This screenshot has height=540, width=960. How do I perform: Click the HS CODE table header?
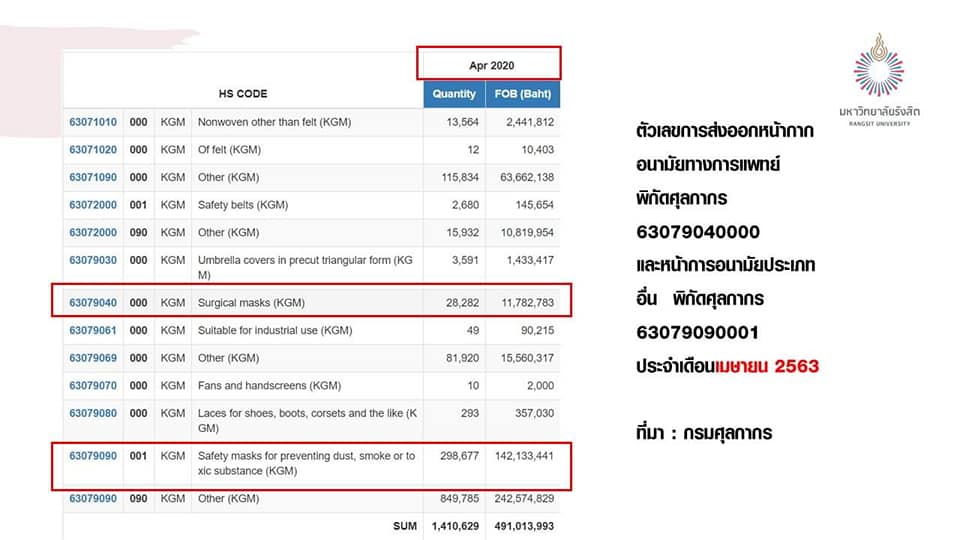[243, 94]
